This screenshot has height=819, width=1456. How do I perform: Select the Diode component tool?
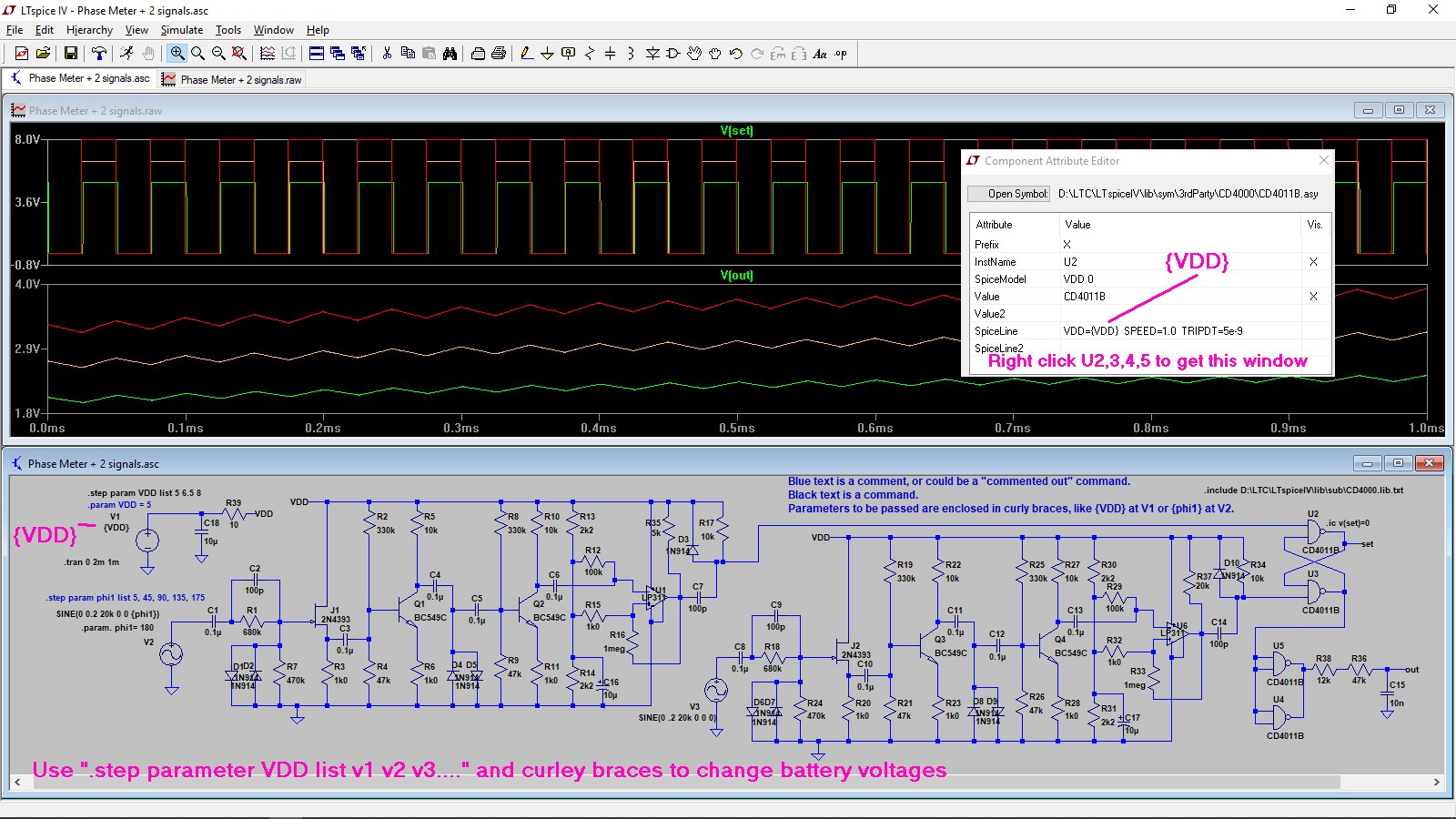[652, 54]
